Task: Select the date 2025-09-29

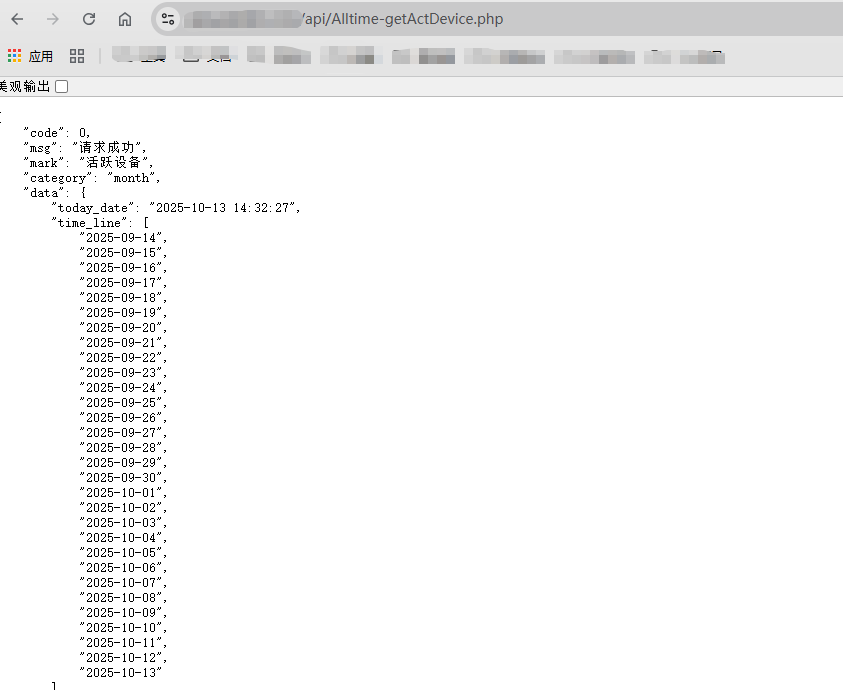Action: click(120, 463)
